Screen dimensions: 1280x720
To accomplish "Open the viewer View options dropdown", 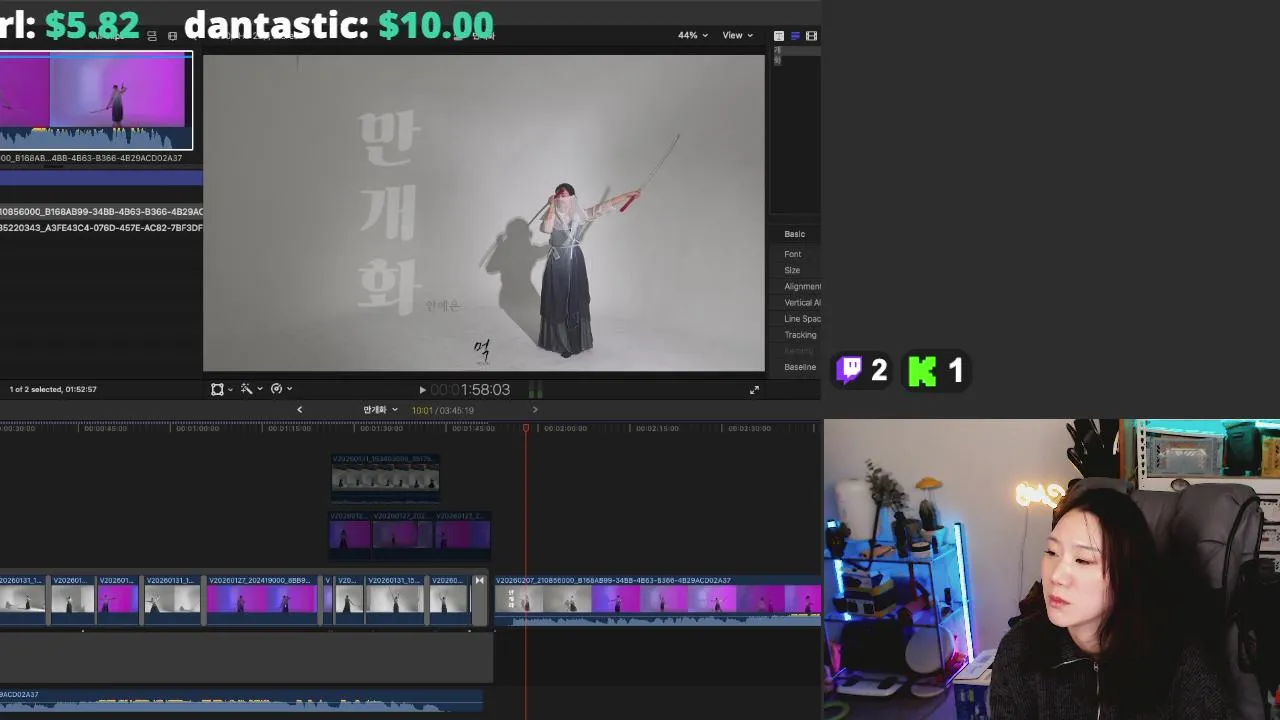I will 737,35.
